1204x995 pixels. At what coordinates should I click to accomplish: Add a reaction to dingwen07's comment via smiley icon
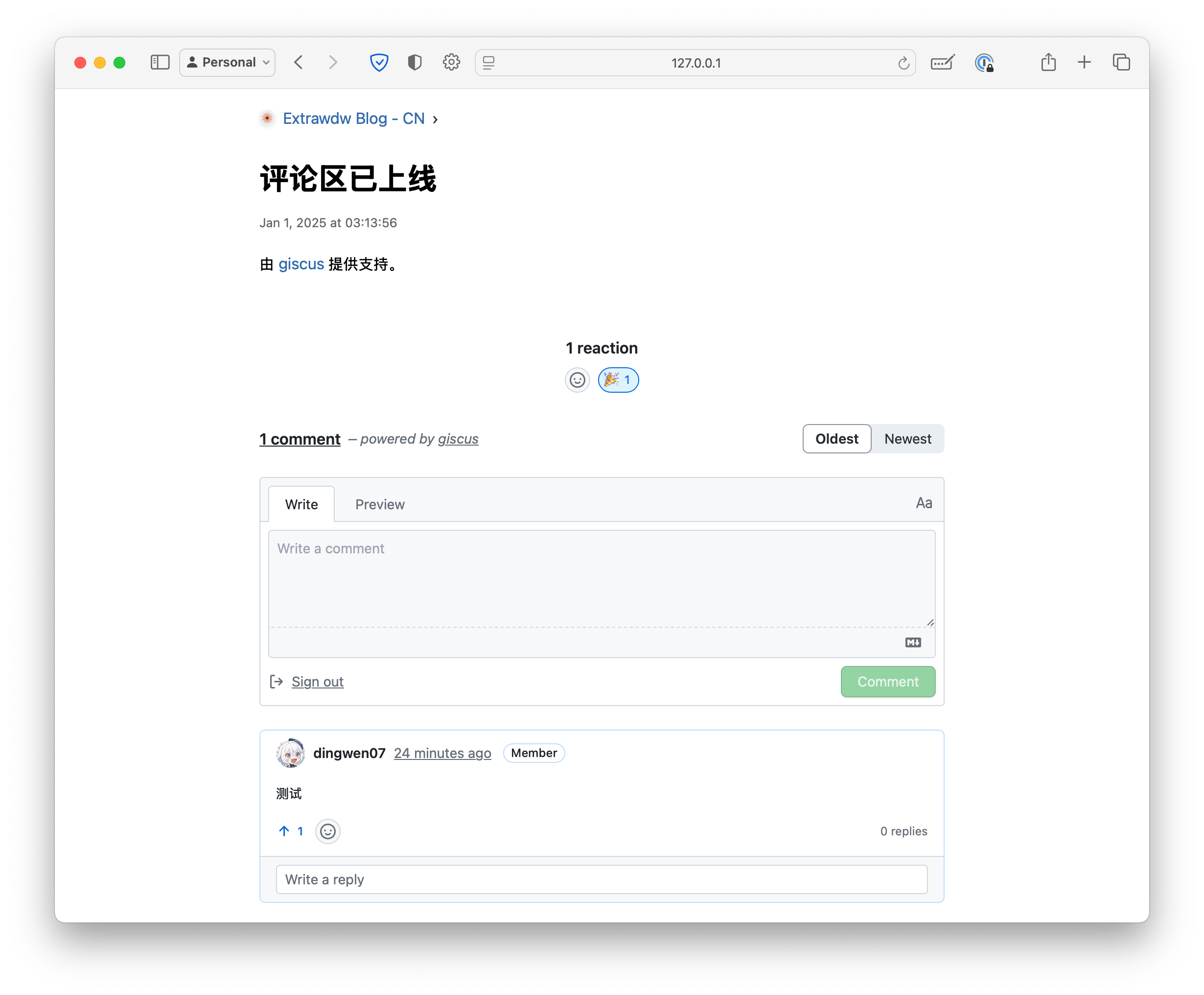point(327,831)
